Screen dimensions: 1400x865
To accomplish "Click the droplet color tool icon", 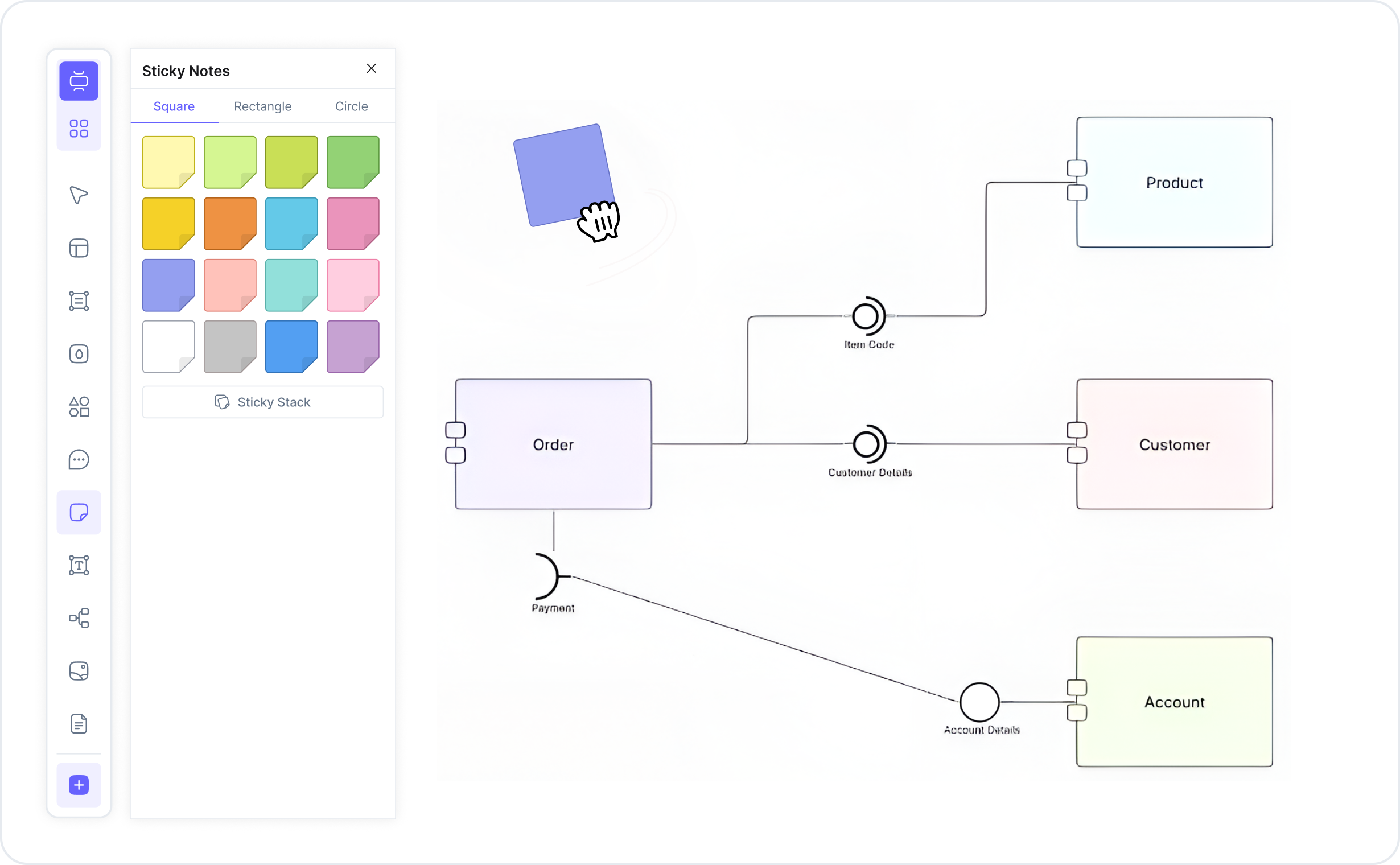I will [x=79, y=353].
